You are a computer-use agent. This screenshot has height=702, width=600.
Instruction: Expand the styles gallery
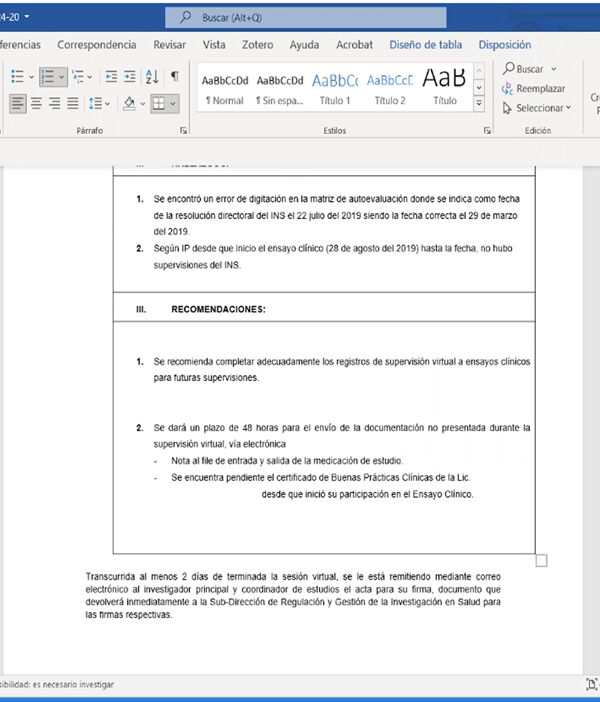[479, 103]
